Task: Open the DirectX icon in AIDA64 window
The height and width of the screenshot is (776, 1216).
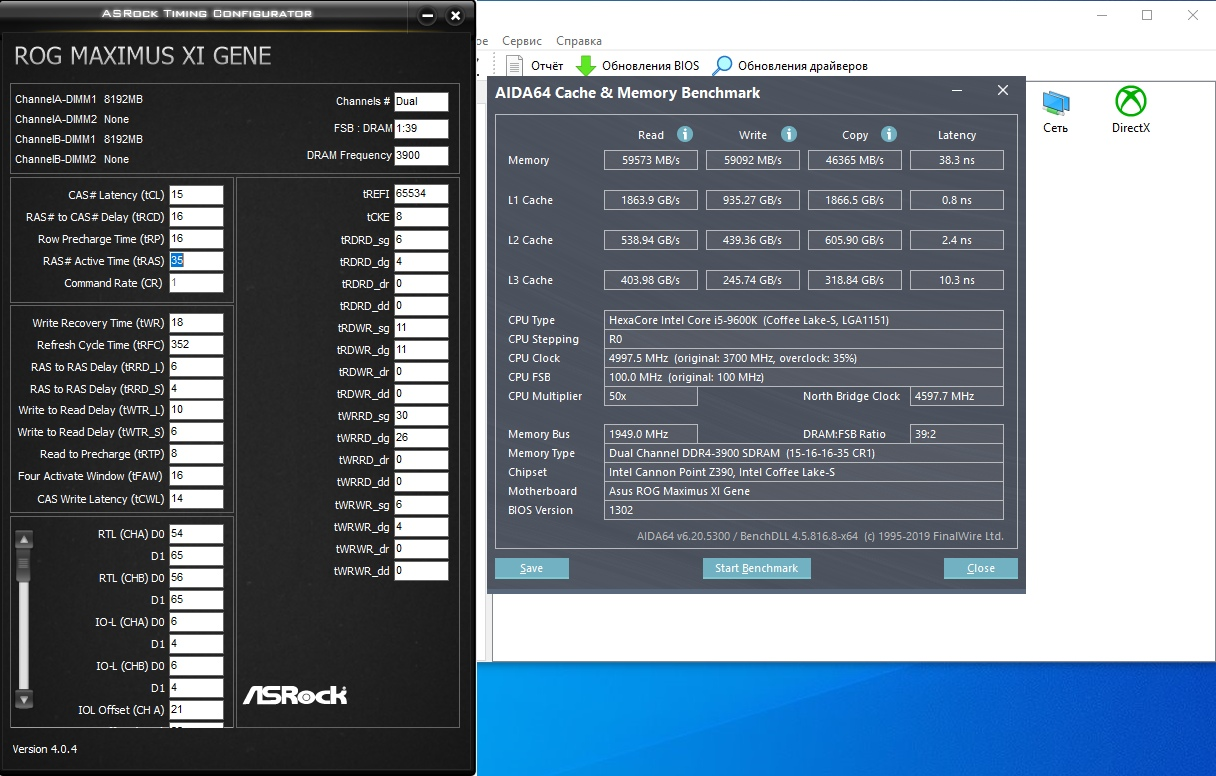Action: (1131, 110)
